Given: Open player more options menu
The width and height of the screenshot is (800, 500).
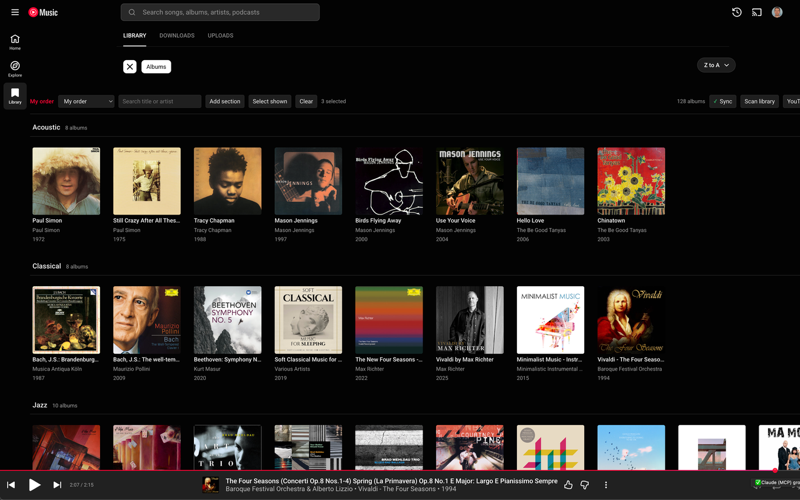Looking at the screenshot, I should 606,485.
